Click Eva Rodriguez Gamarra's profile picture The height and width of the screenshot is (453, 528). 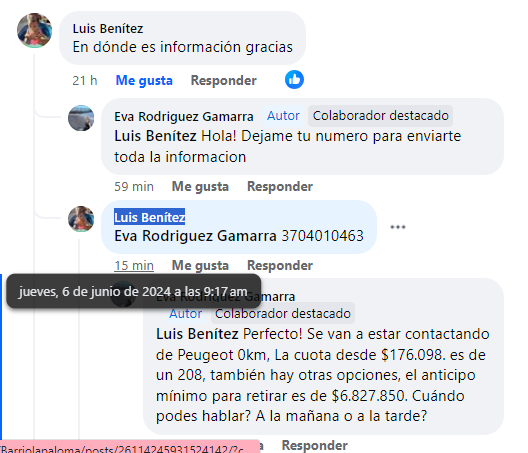click(81, 118)
